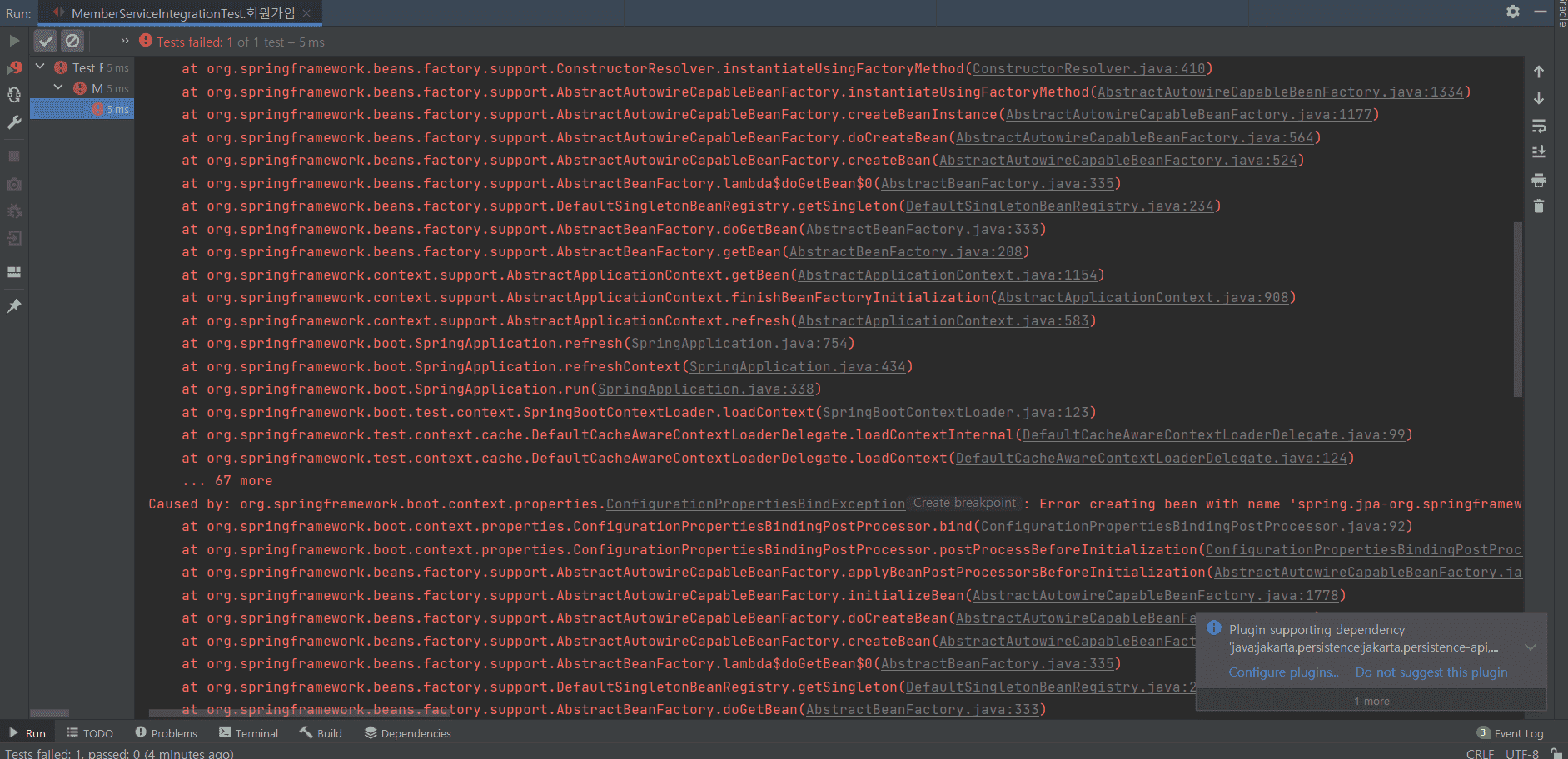The width and height of the screenshot is (1568, 759).
Task: Rerun the MemberServiceIntegrationTest test
Action: 14,41
